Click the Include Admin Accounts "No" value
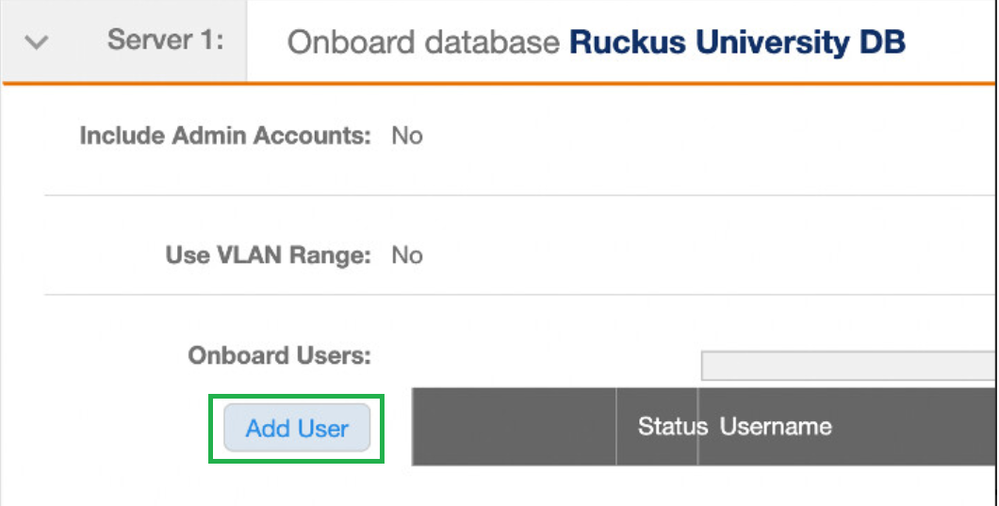This screenshot has width=999, height=506. pos(407,136)
